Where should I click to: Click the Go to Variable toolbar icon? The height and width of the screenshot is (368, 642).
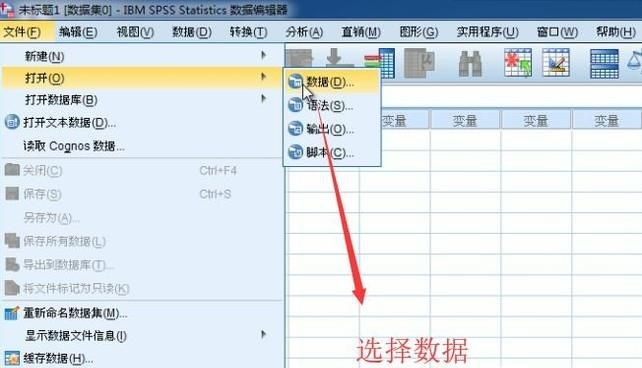pyautogui.click(x=380, y=63)
